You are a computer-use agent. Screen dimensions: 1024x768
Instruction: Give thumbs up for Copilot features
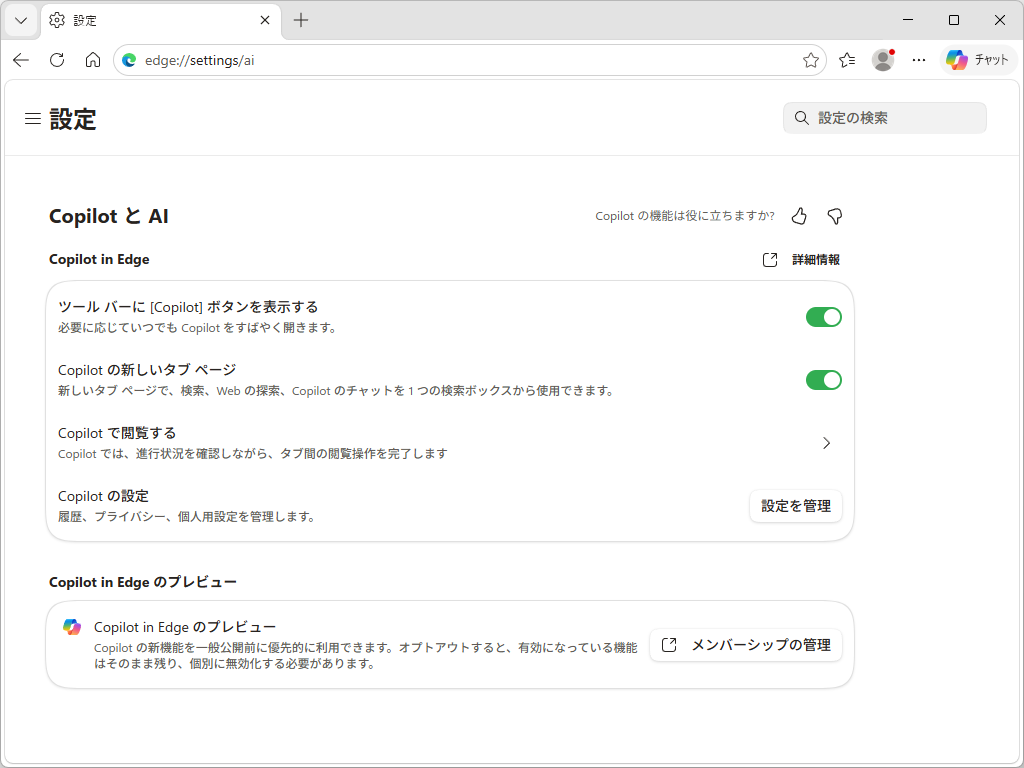coord(799,216)
